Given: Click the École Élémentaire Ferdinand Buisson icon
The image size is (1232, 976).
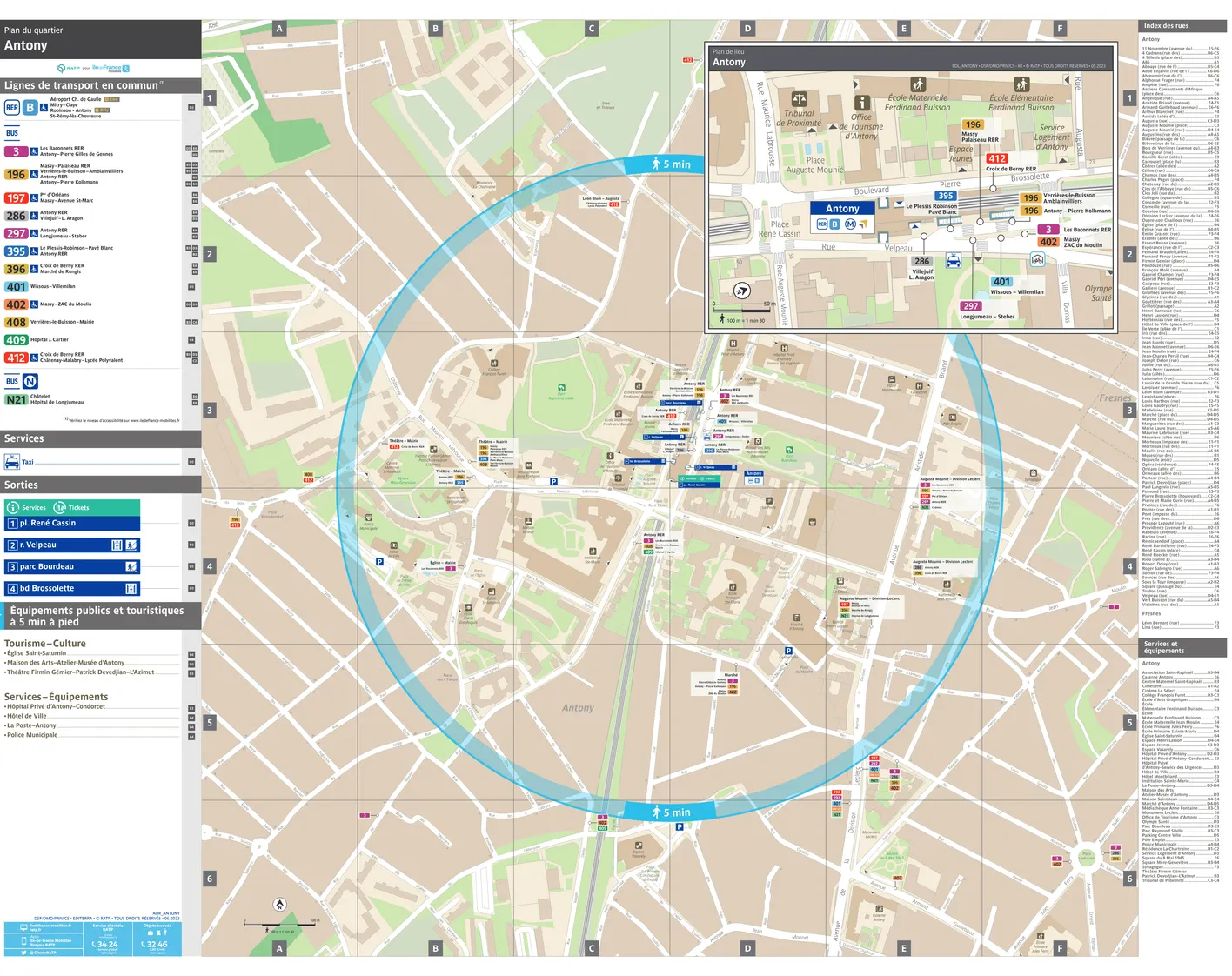Looking at the screenshot, I should [1021, 84].
